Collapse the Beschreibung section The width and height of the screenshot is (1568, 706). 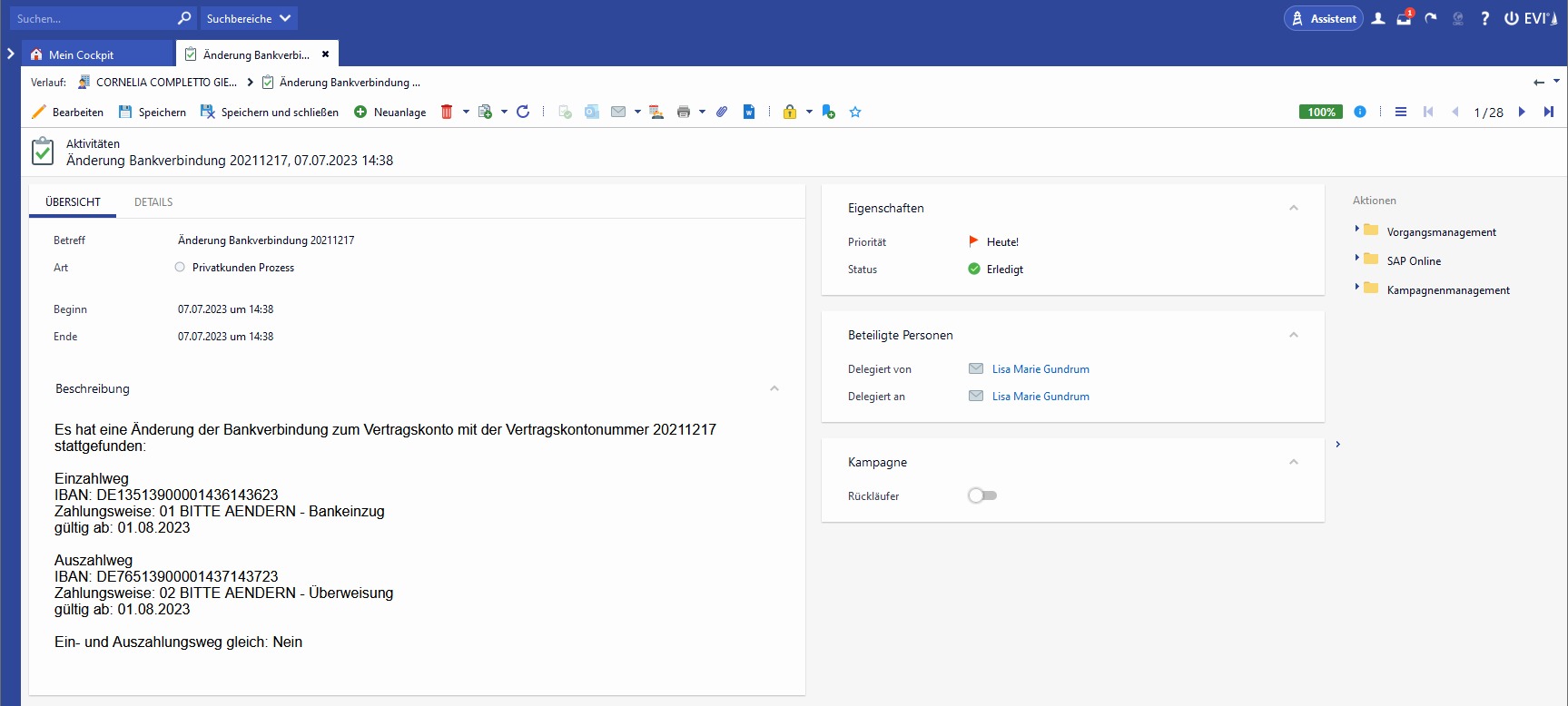pyautogui.click(x=774, y=388)
